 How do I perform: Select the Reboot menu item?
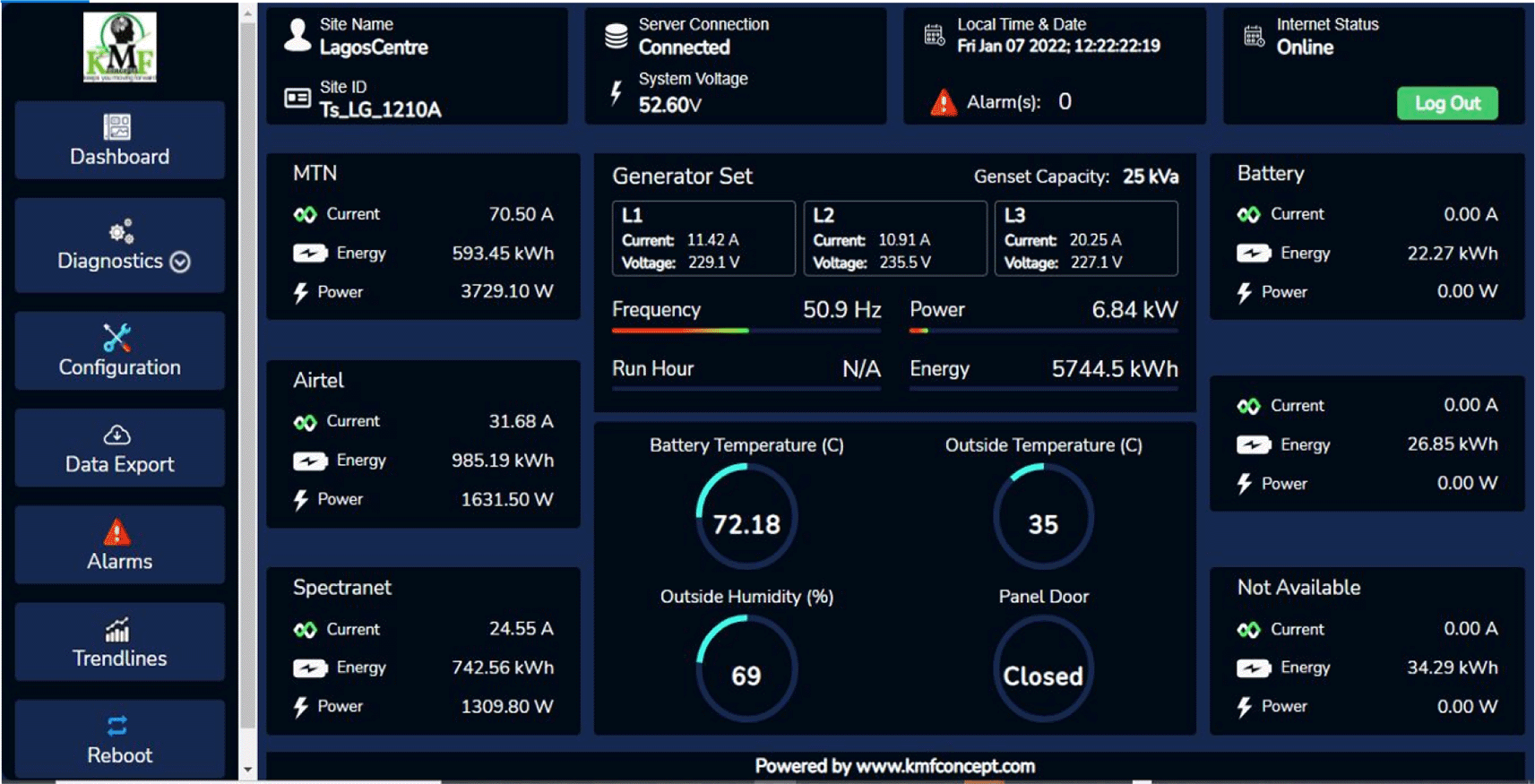(119, 739)
